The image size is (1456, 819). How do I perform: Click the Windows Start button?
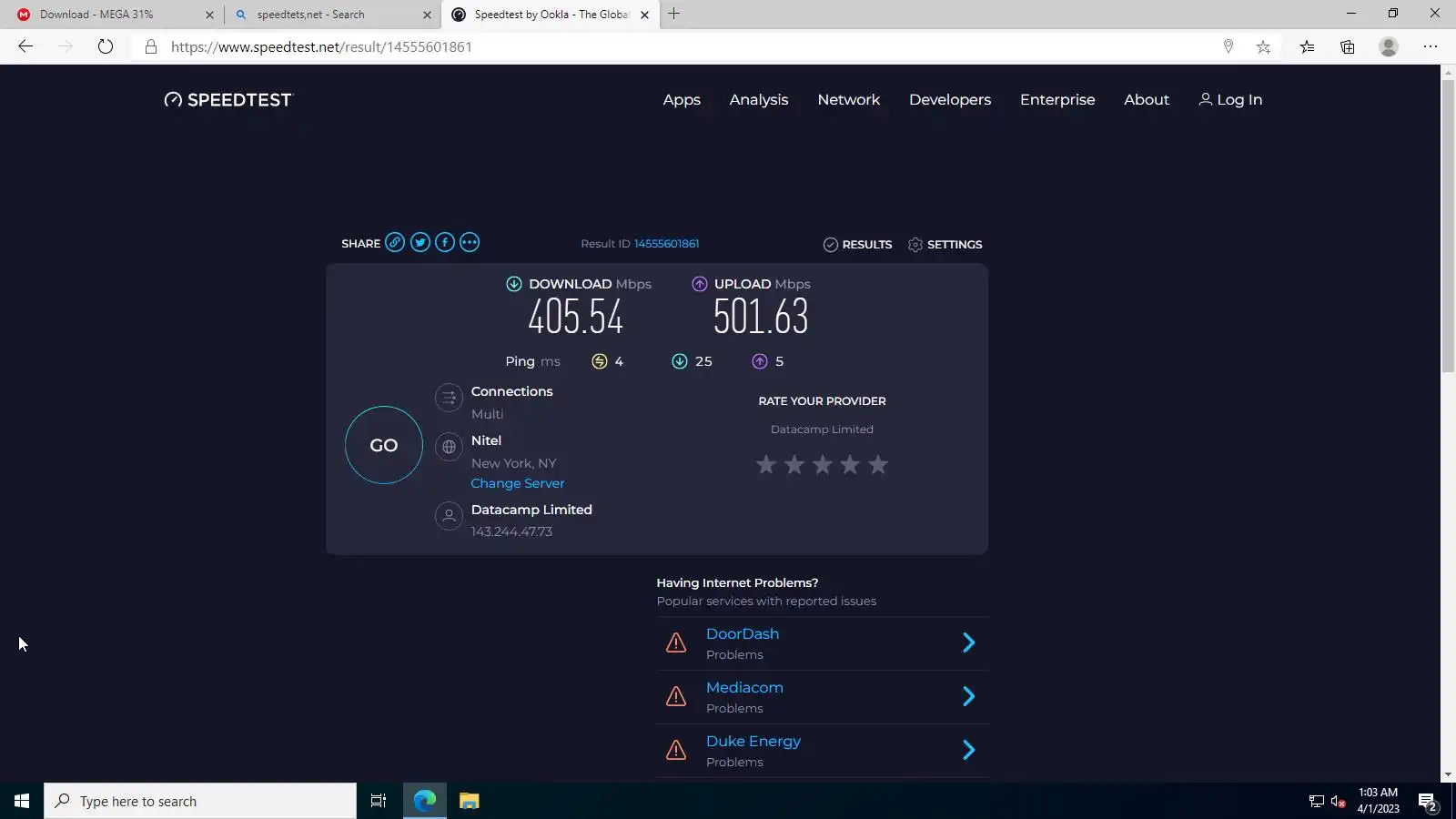tap(22, 801)
